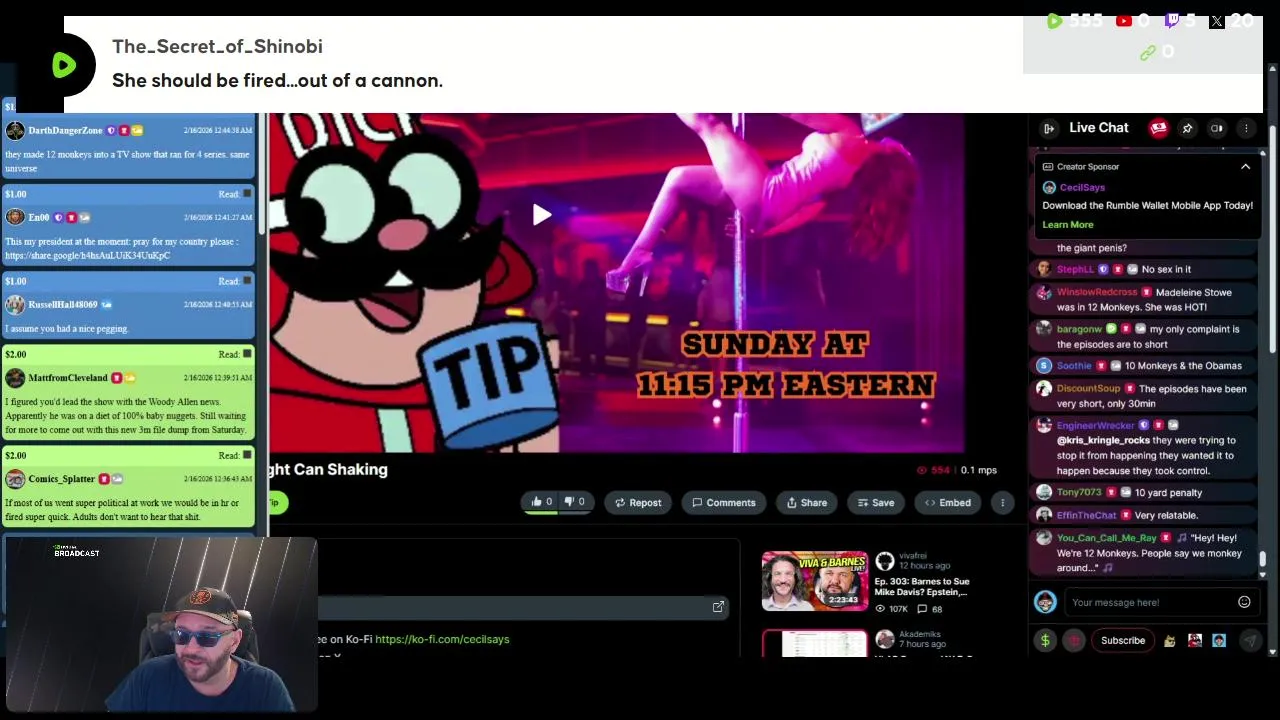The image size is (1280, 720).
Task: Play the video with center play button
Action: pyautogui.click(x=541, y=215)
